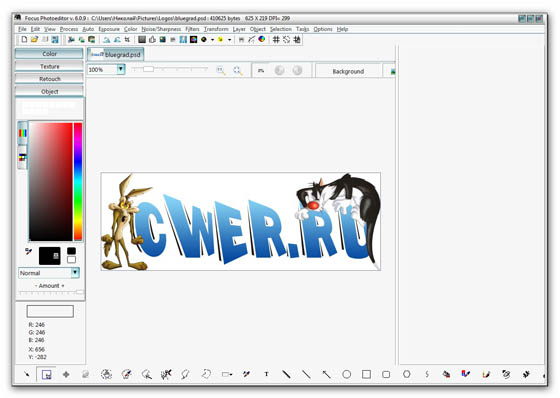Click the Retouch panel button

[x=49, y=79]
